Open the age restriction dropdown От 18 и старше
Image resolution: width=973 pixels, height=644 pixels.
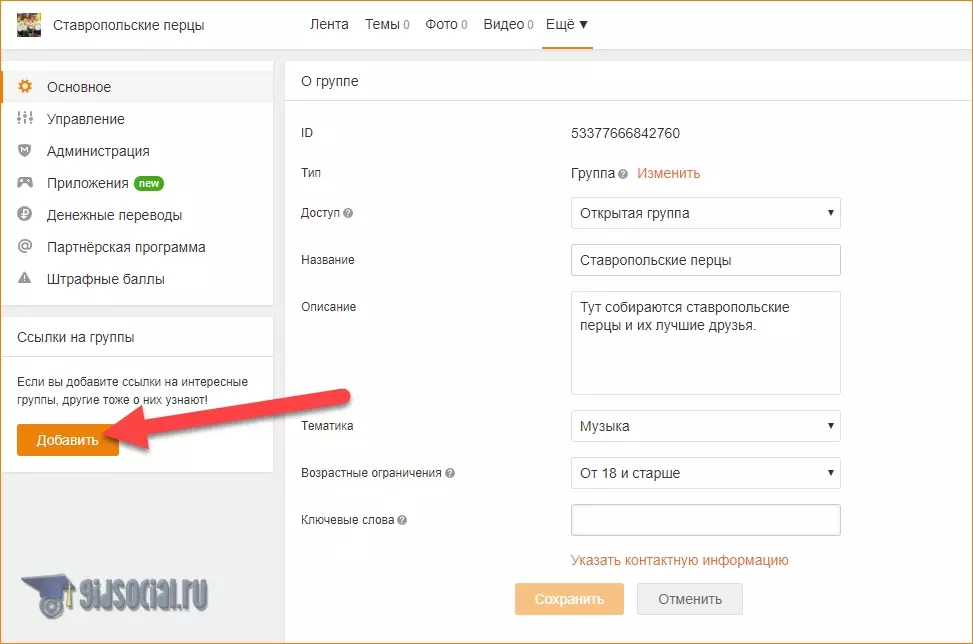(x=705, y=473)
